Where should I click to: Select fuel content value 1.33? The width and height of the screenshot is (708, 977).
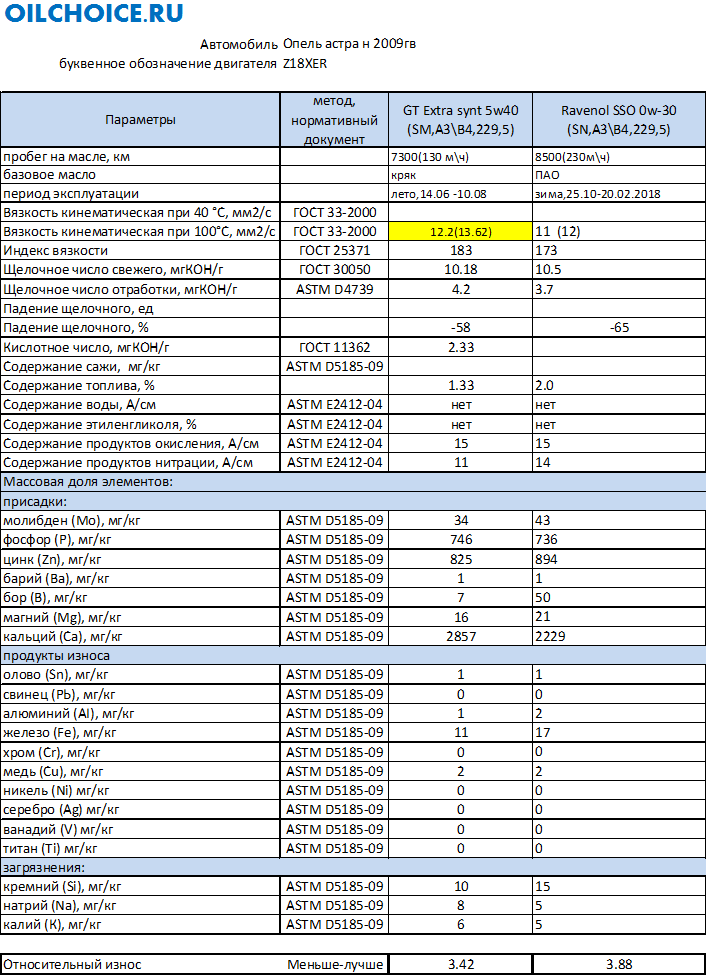point(461,386)
